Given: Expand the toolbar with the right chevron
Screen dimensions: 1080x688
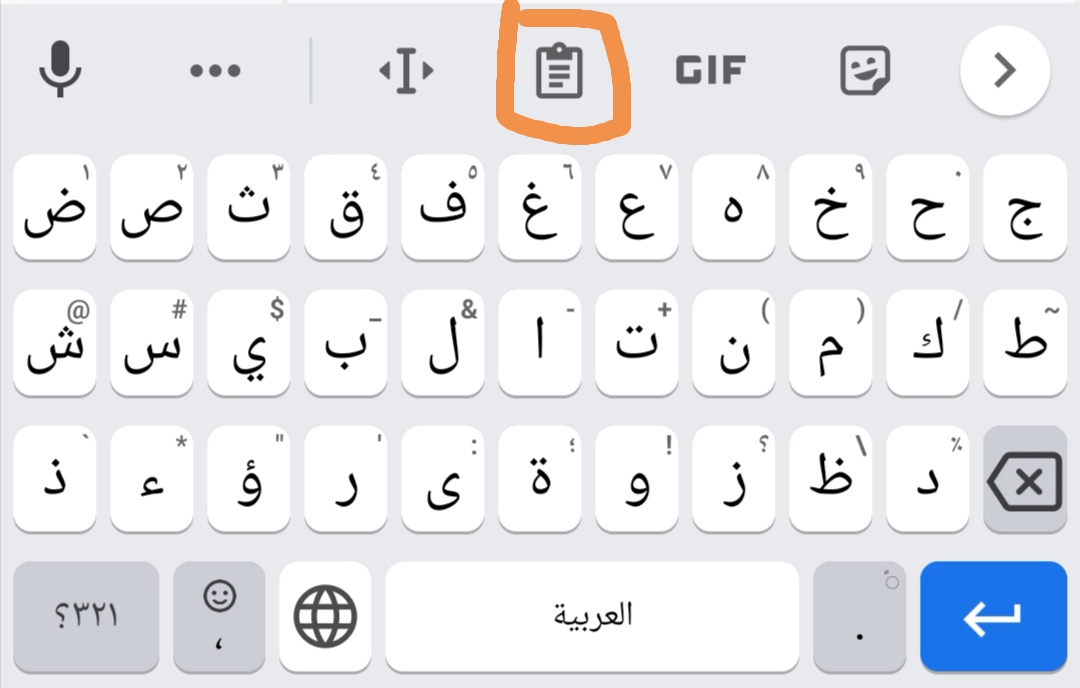Looking at the screenshot, I should pos(1004,71).
